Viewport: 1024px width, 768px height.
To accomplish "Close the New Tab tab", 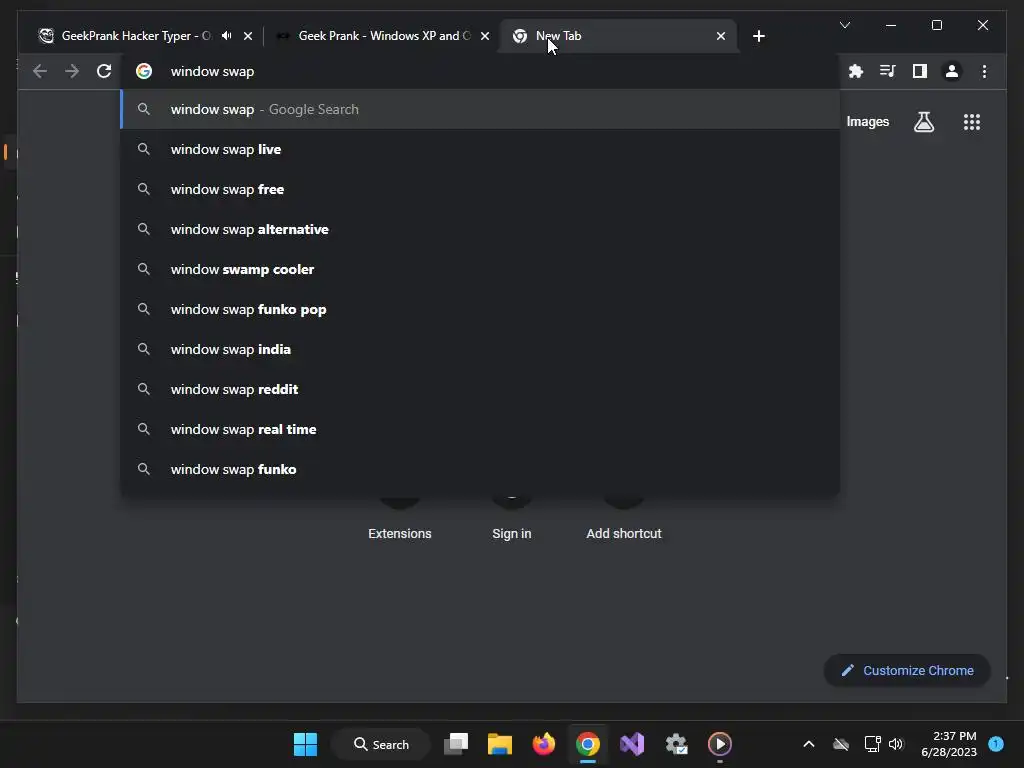I will (721, 36).
